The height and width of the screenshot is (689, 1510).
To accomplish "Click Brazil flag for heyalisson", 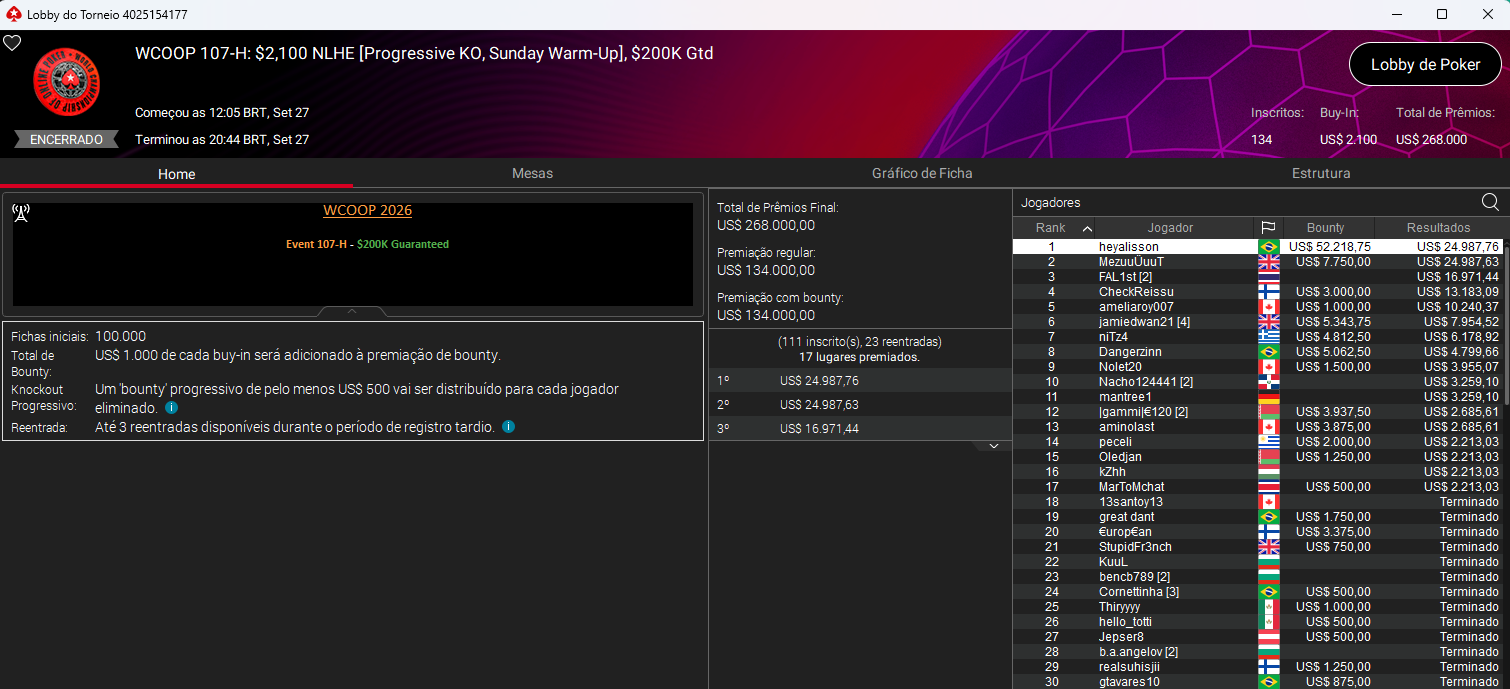I will click(1268, 246).
